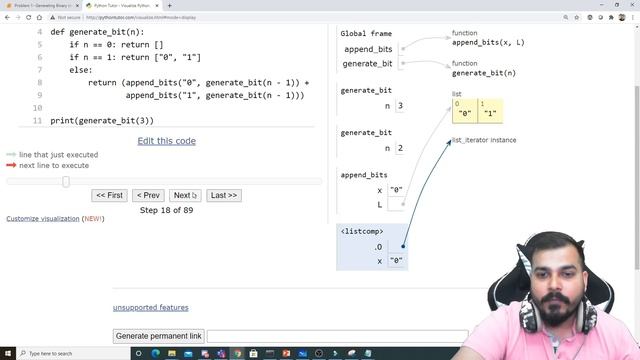Open the Chrome three-dot menu
This screenshot has width=640, height=360.
pos(633,18)
